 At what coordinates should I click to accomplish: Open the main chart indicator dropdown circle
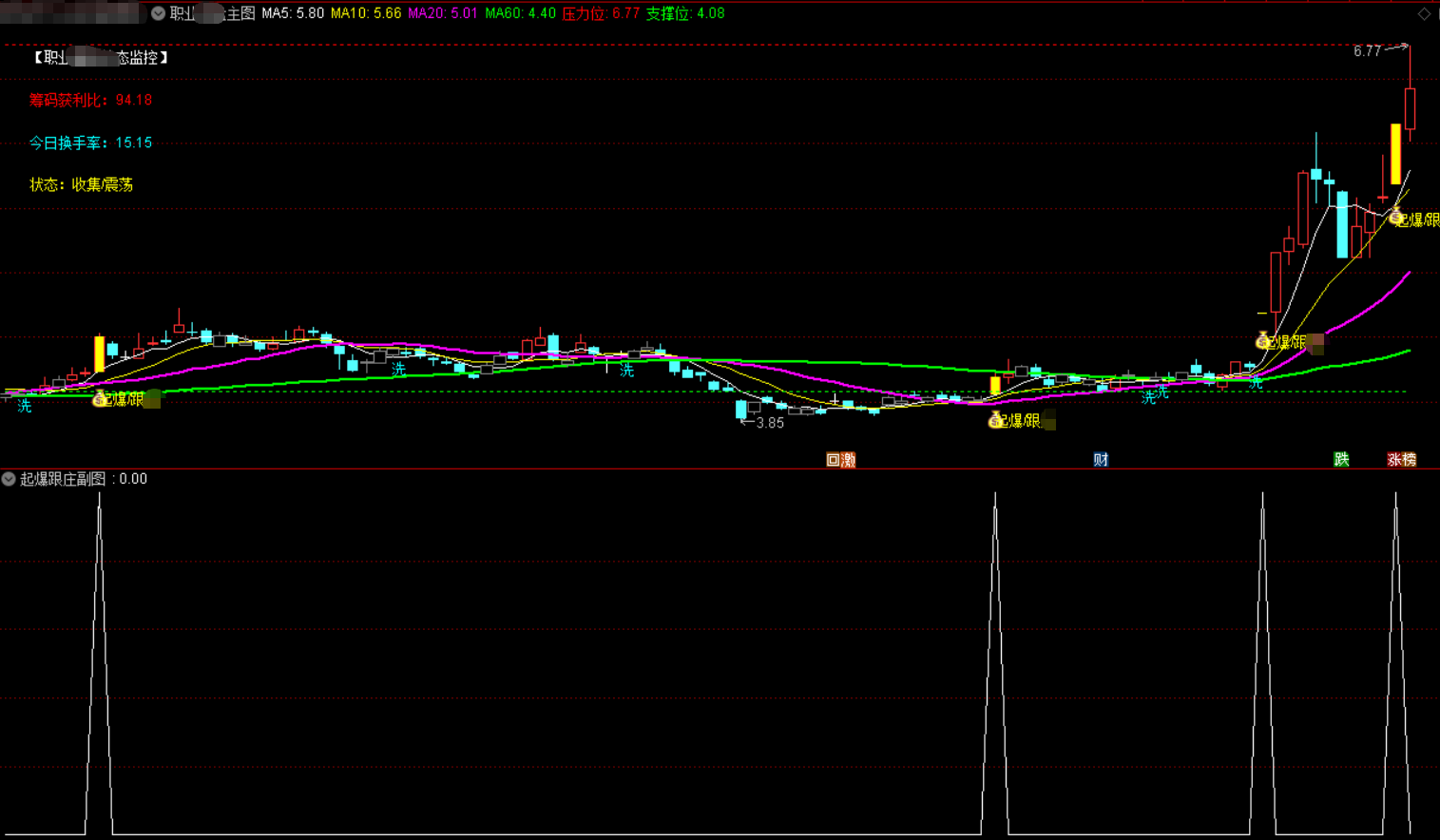[x=158, y=13]
